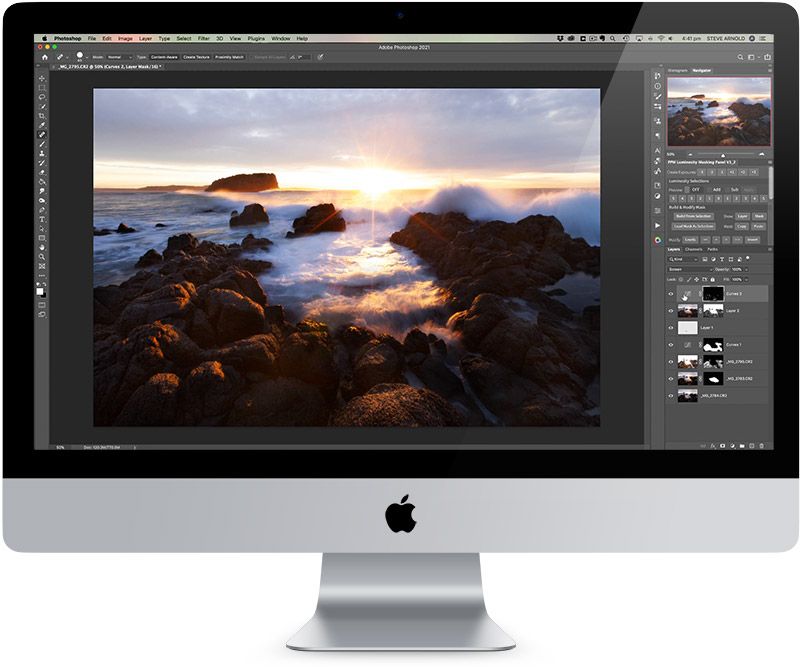
Task: Select the Type tool
Action: pyautogui.click(x=42, y=219)
